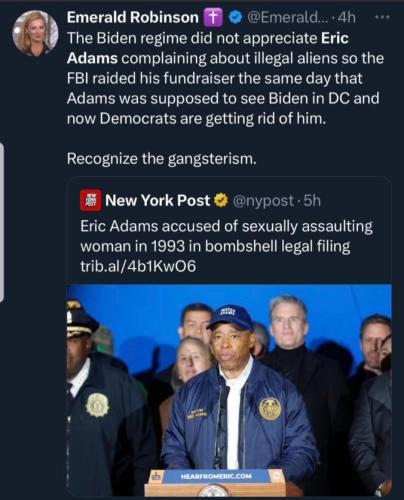404x500 pixels.
Task: Click the blue verified checkmark badge
Action: 236,18
